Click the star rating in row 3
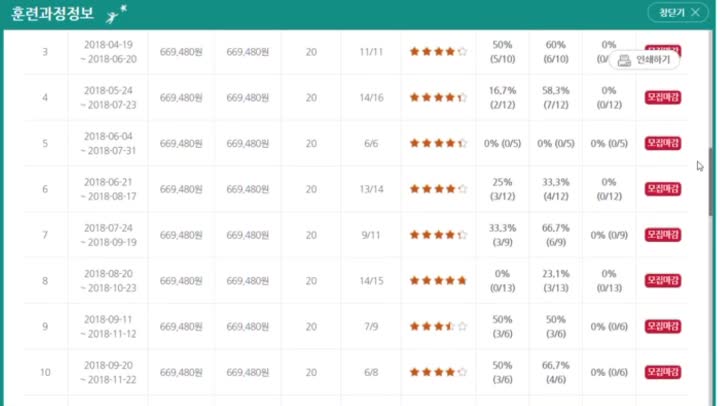The height and width of the screenshot is (406, 720). 437,51
